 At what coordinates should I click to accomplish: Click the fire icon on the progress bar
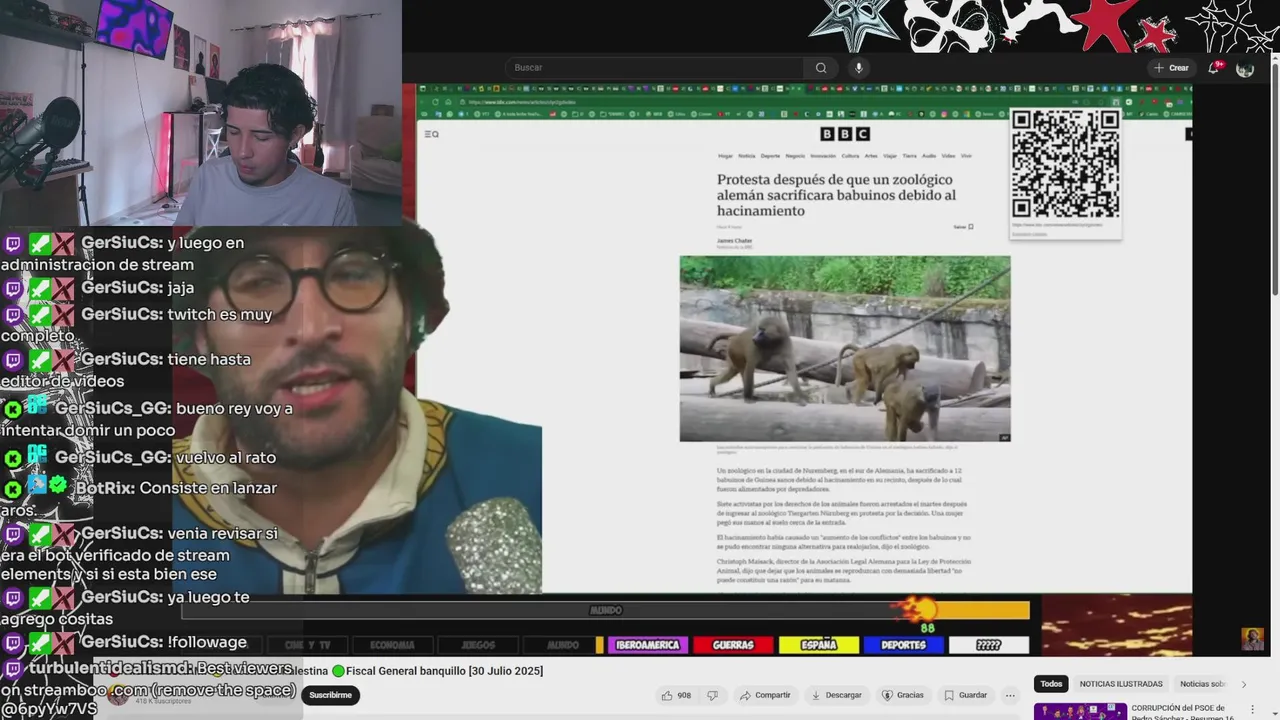pos(916,609)
